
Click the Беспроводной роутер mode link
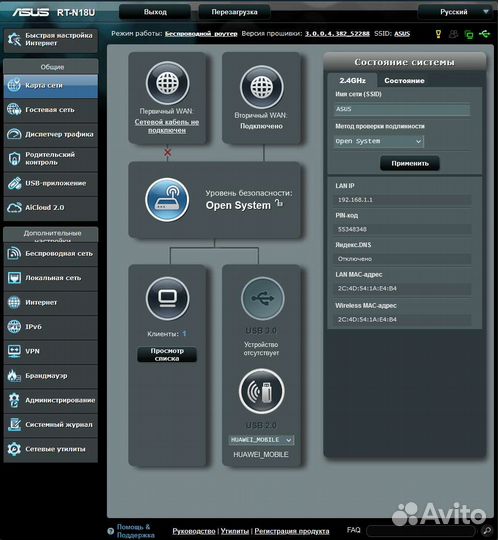click(201, 34)
